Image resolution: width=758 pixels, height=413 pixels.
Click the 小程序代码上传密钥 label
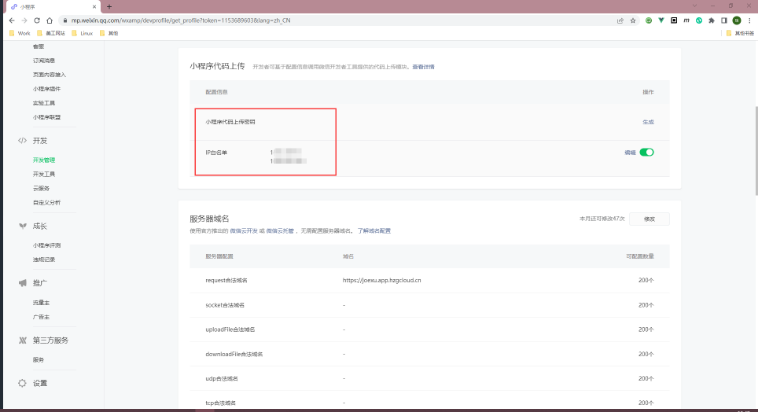pos(230,122)
